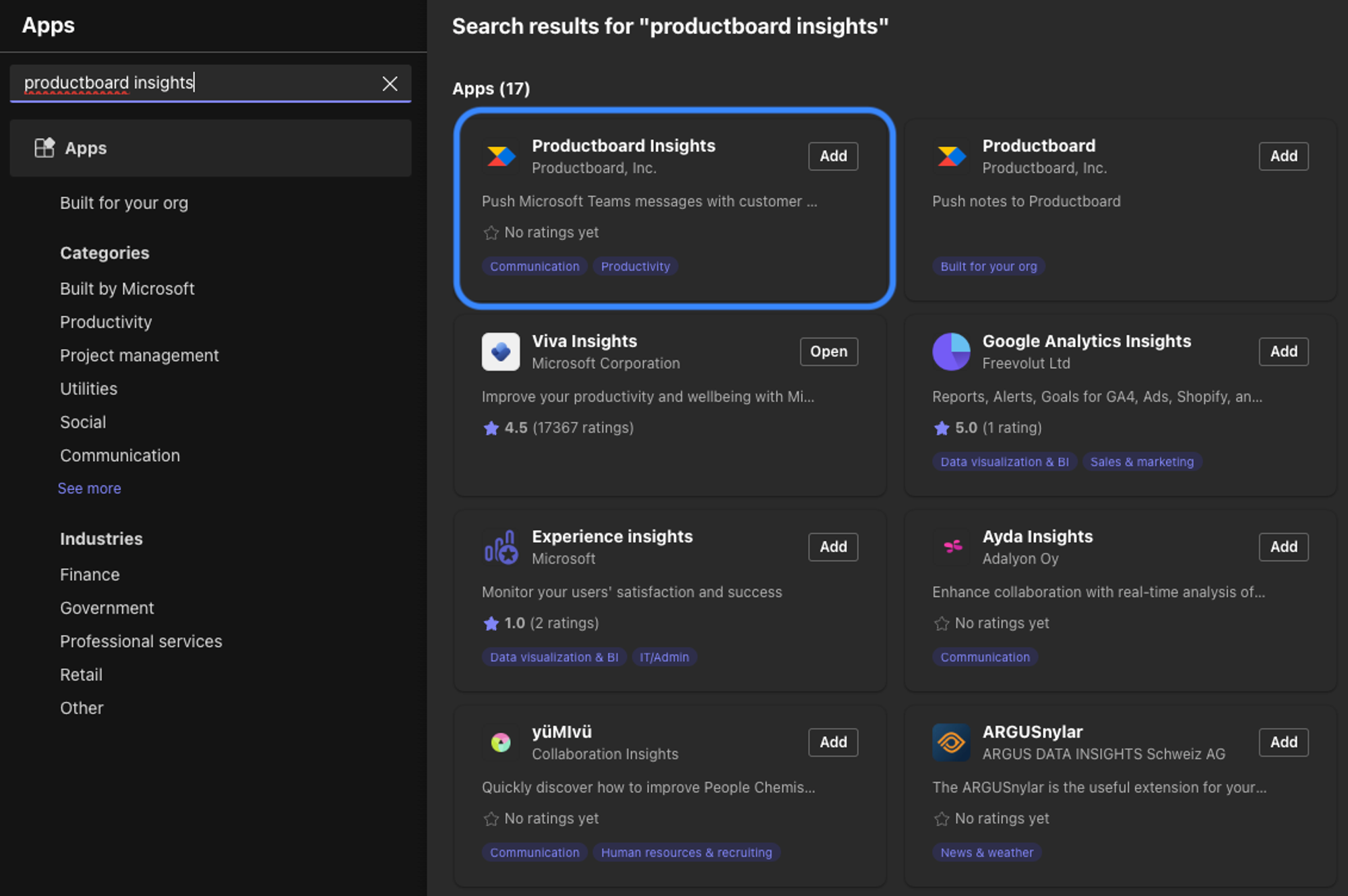The height and width of the screenshot is (896, 1348).
Task: Open the Viva Insights app
Action: pyautogui.click(x=828, y=352)
